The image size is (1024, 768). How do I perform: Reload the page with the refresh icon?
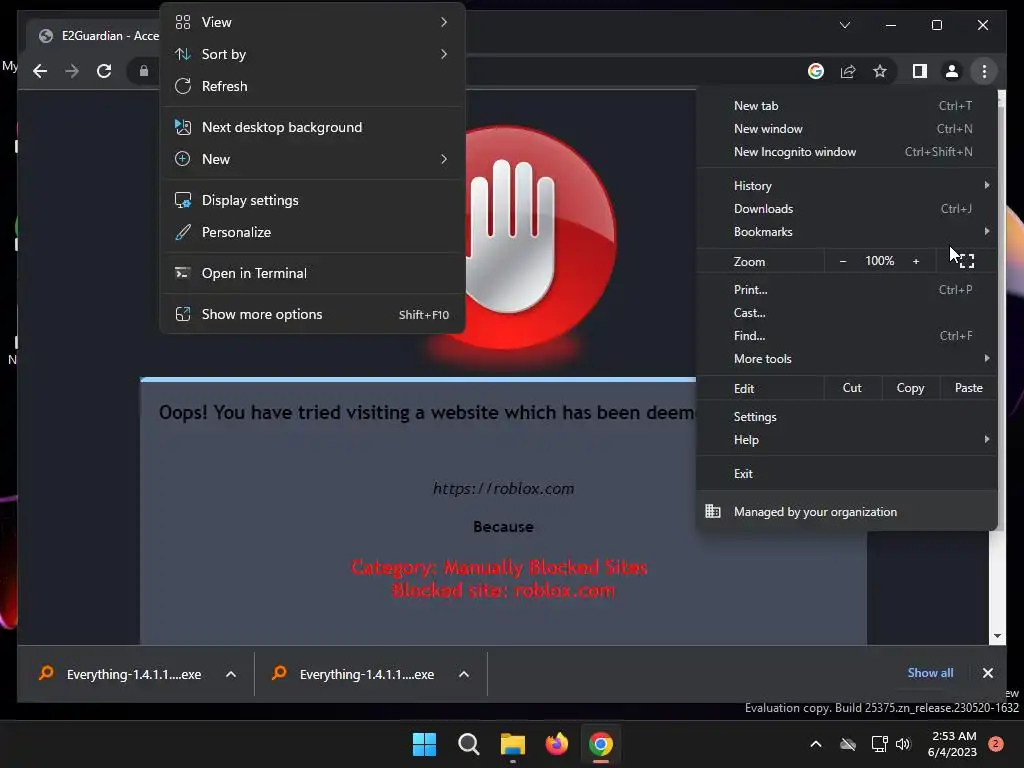104,71
